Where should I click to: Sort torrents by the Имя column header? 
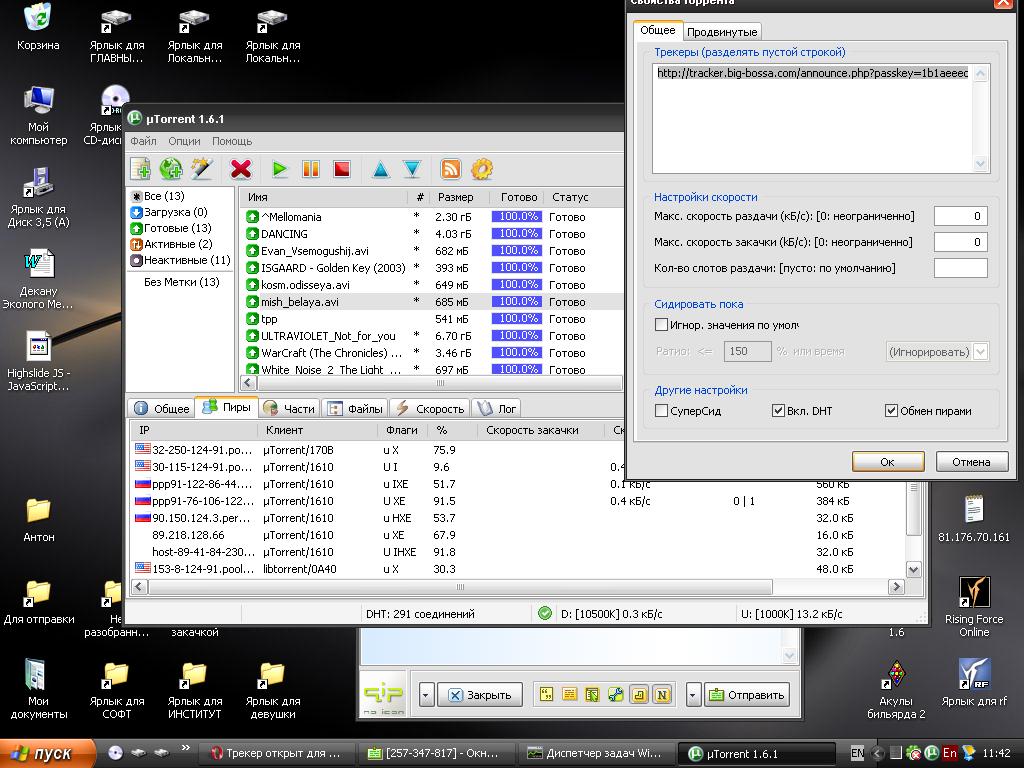coord(324,197)
